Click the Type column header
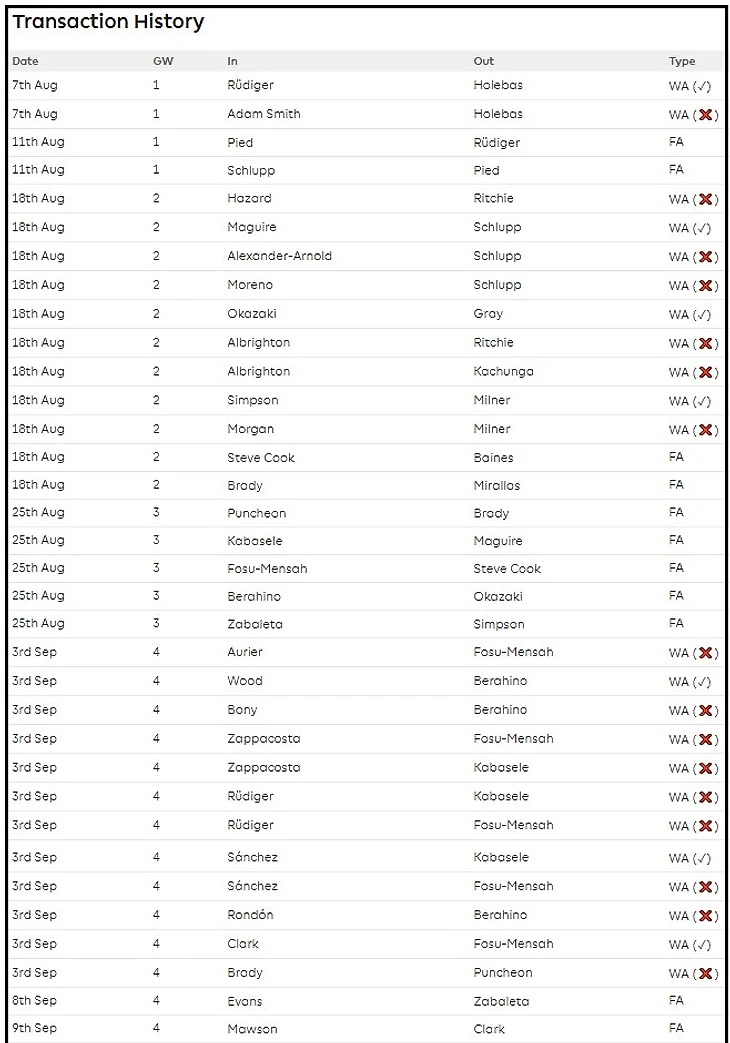Image resolution: width=730 pixels, height=1043 pixels. point(681,61)
